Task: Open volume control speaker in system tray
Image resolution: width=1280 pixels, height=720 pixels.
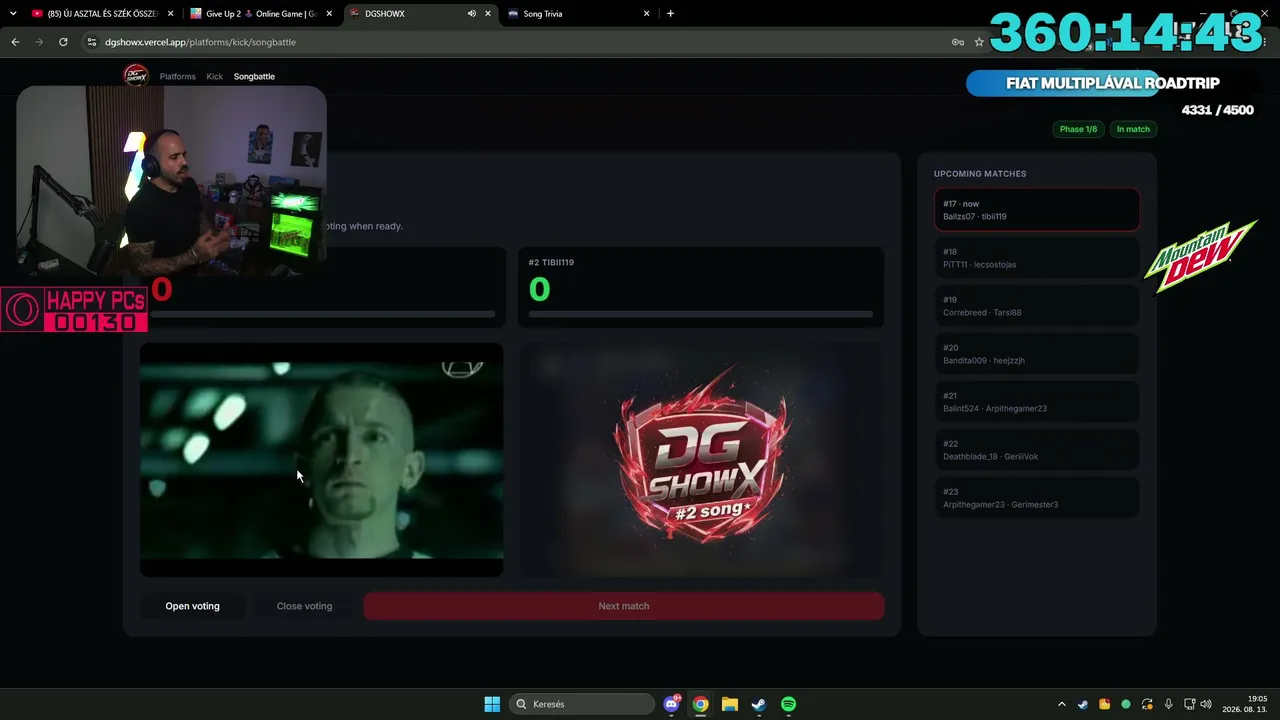Action: point(1206,704)
